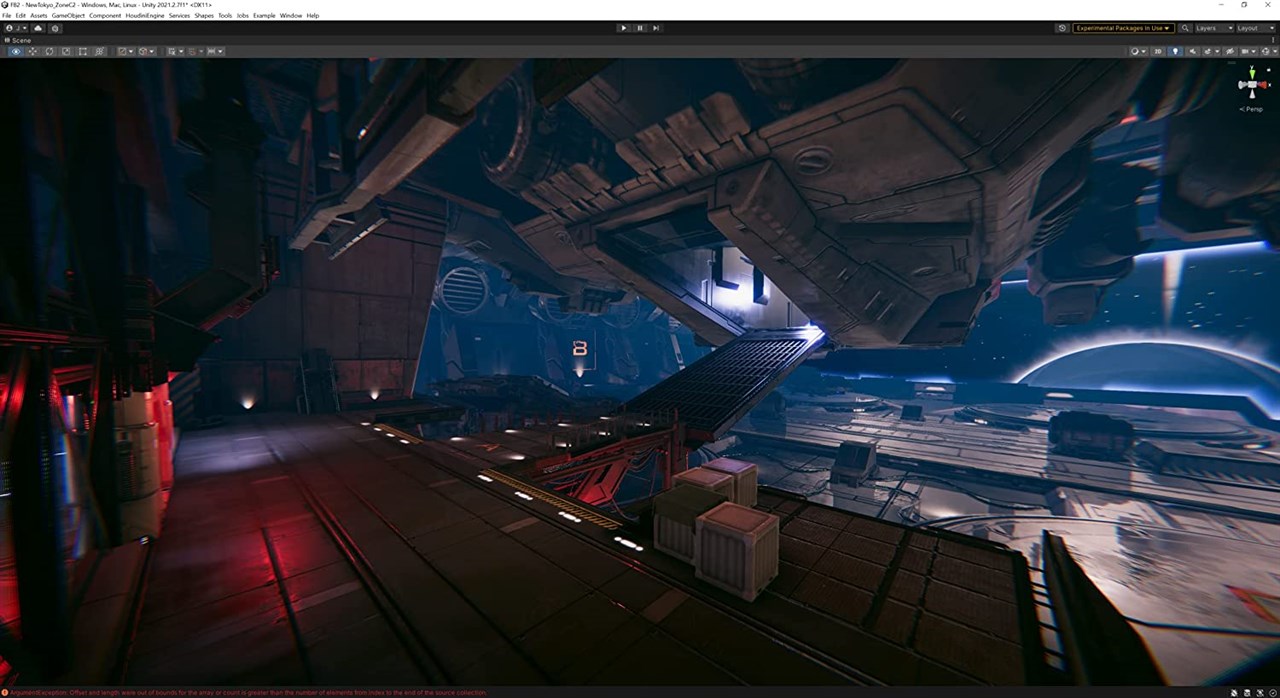Click the Step frame button
This screenshot has width=1280, height=698.
click(x=656, y=28)
